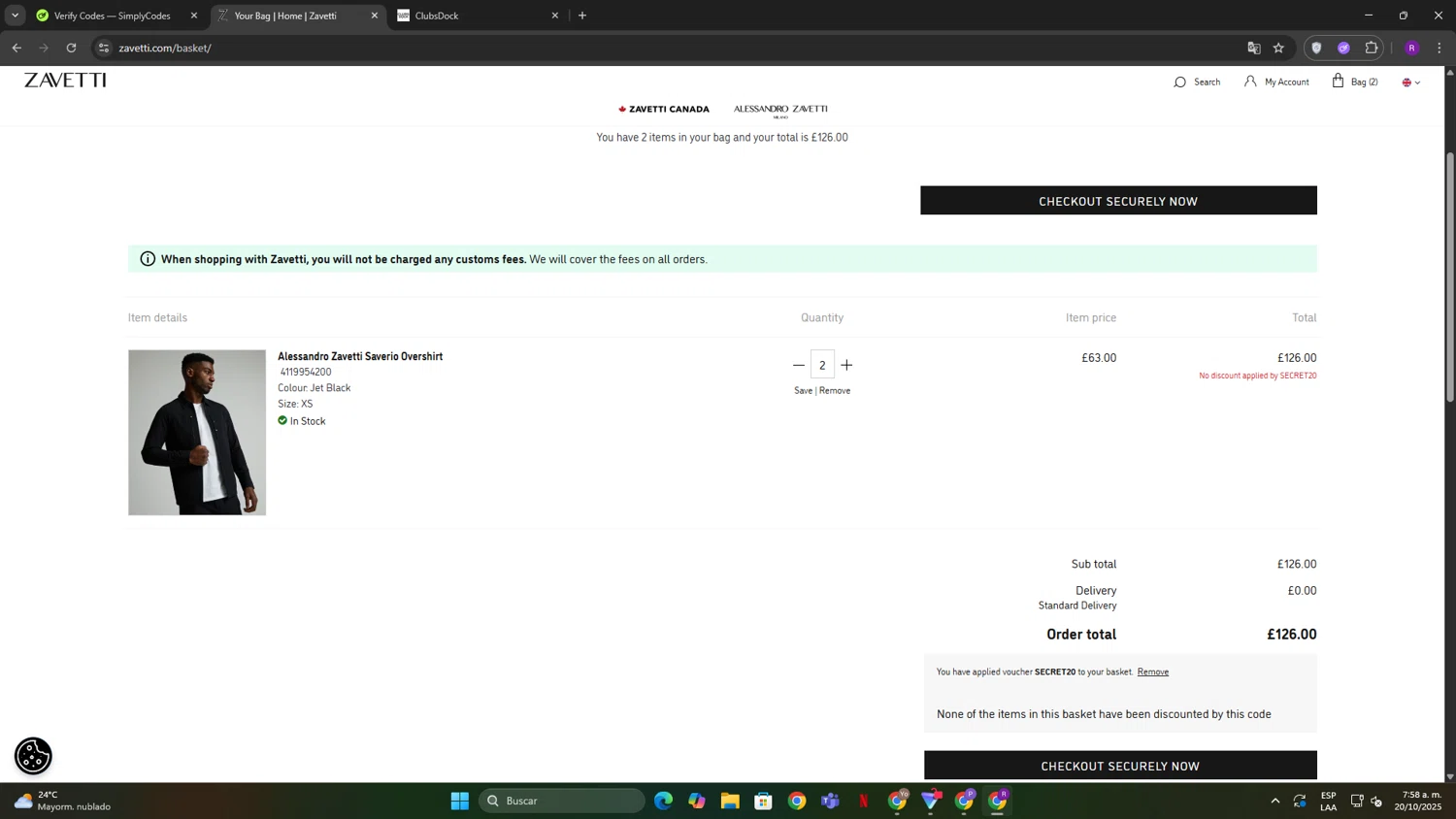Open the Extensions puzzle menu
1456x819 pixels.
coord(1371,48)
